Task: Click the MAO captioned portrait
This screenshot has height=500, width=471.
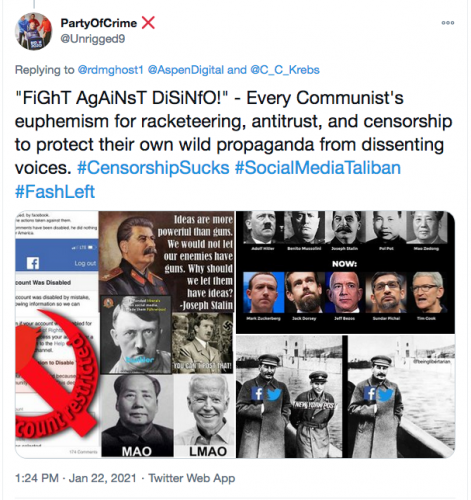Action: pyautogui.click(x=137, y=416)
